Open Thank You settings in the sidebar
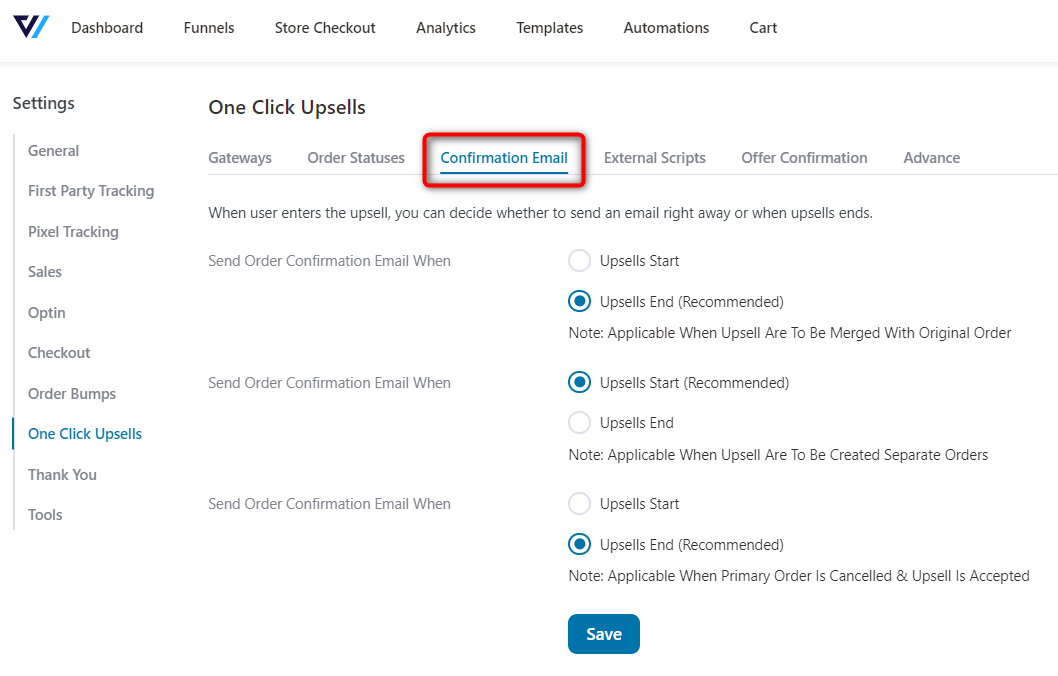This screenshot has height=676, width=1058. 62,474
